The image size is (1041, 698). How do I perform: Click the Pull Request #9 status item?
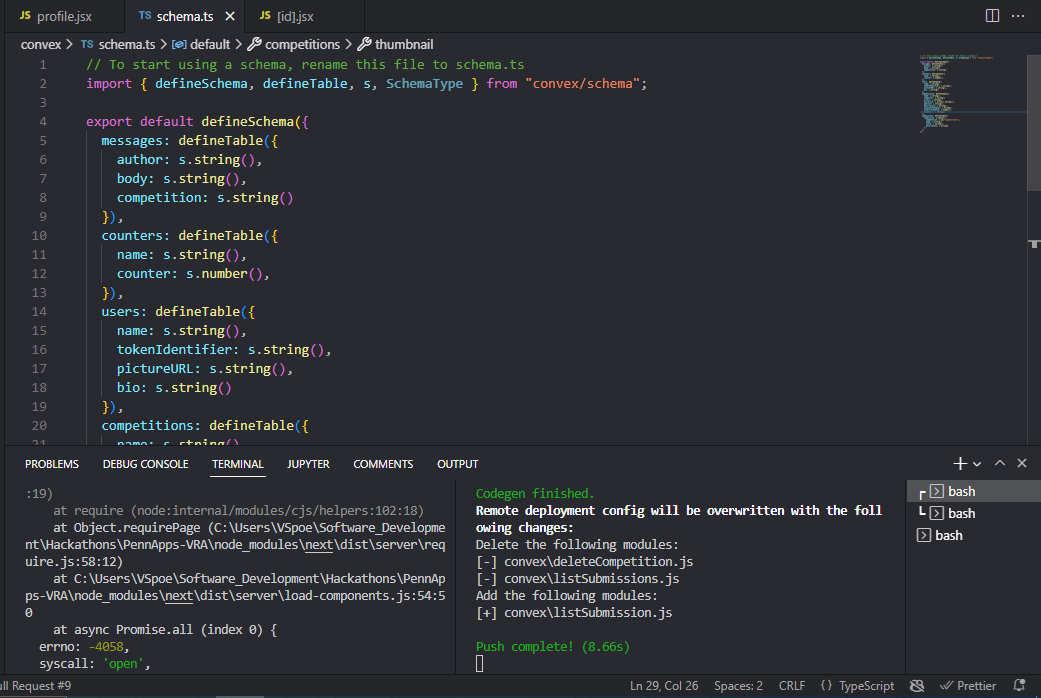click(36, 685)
